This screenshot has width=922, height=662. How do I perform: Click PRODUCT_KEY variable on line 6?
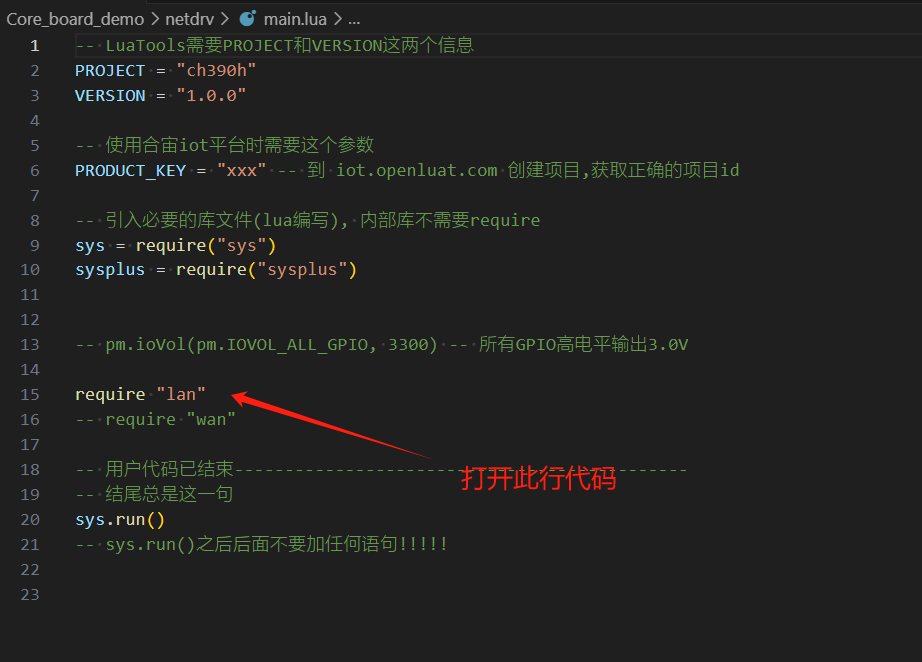click(131, 170)
